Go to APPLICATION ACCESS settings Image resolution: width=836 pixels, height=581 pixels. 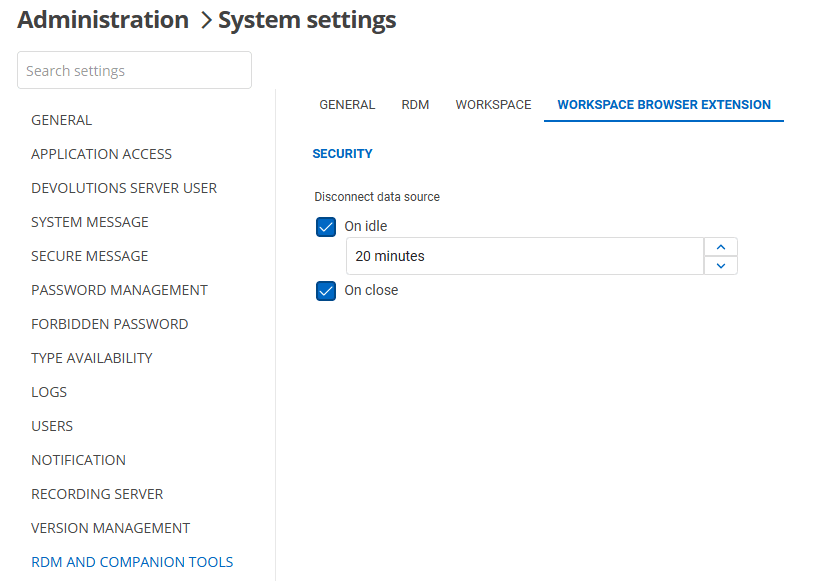tap(101, 153)
